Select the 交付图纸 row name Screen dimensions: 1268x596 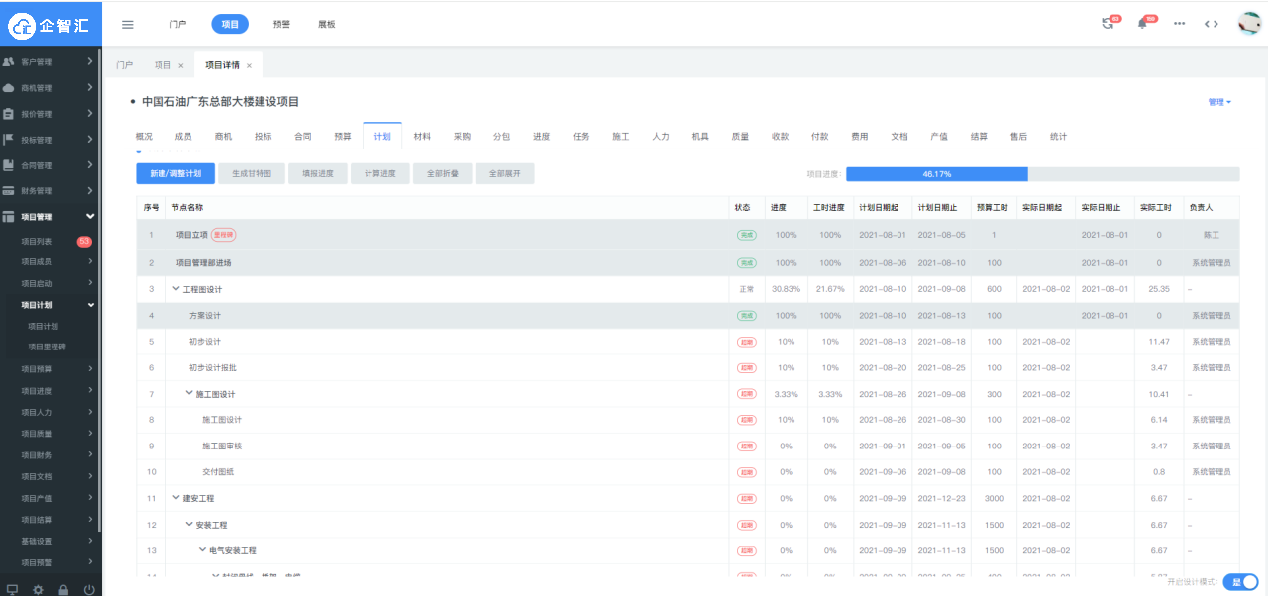tap(217, 472)
